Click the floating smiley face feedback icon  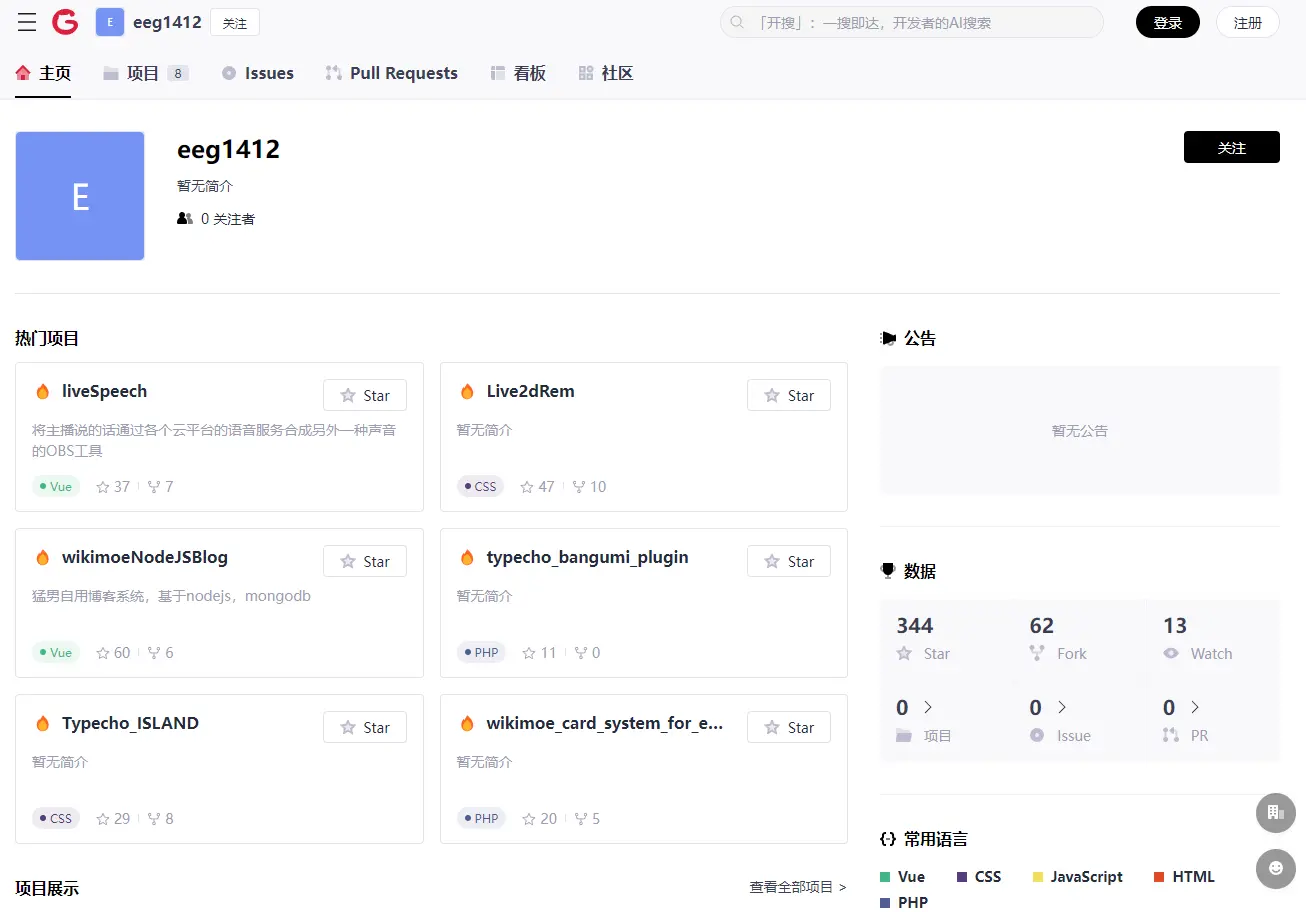1275,869
